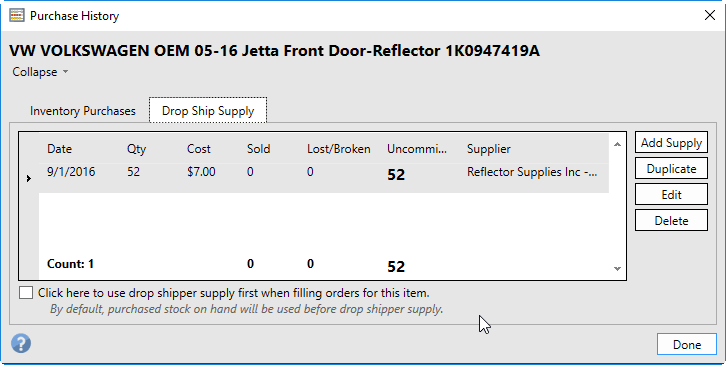The height and width of the screenshot is (365, 726).
Task: Click the grid scroll up arrow
Action: (x=617, y=145)
